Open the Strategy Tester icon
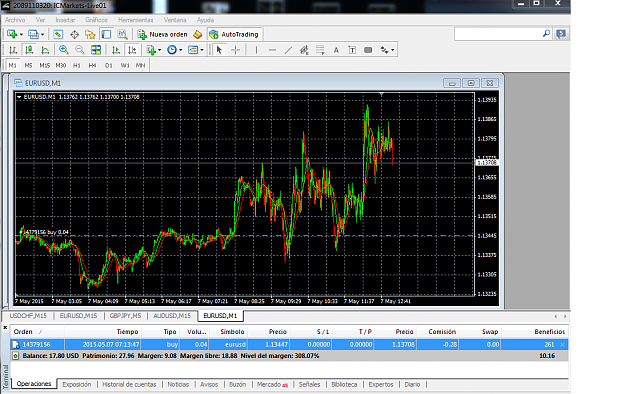This screenshot has width=625, height=394. 122,34
